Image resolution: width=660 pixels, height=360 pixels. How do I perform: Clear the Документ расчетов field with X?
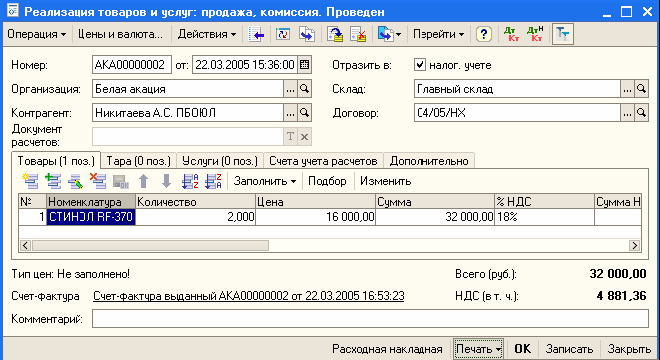point(304,137)
